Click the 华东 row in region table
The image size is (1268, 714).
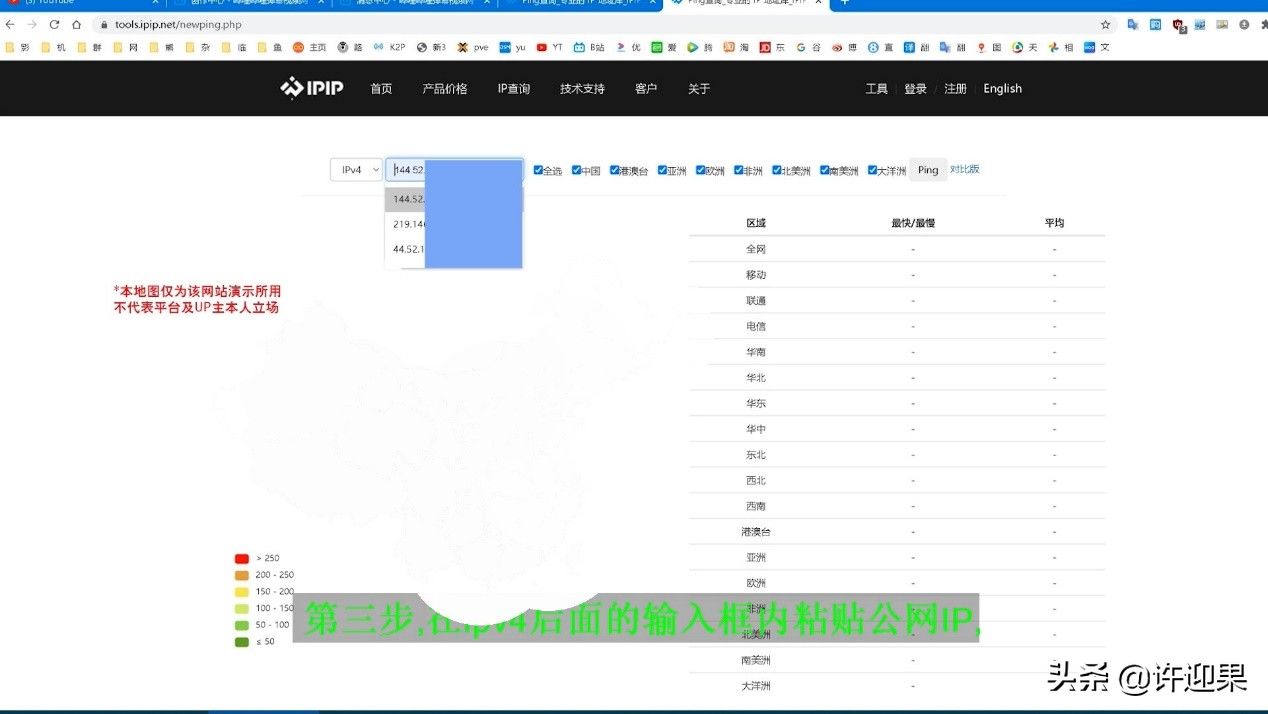[897, 403]
